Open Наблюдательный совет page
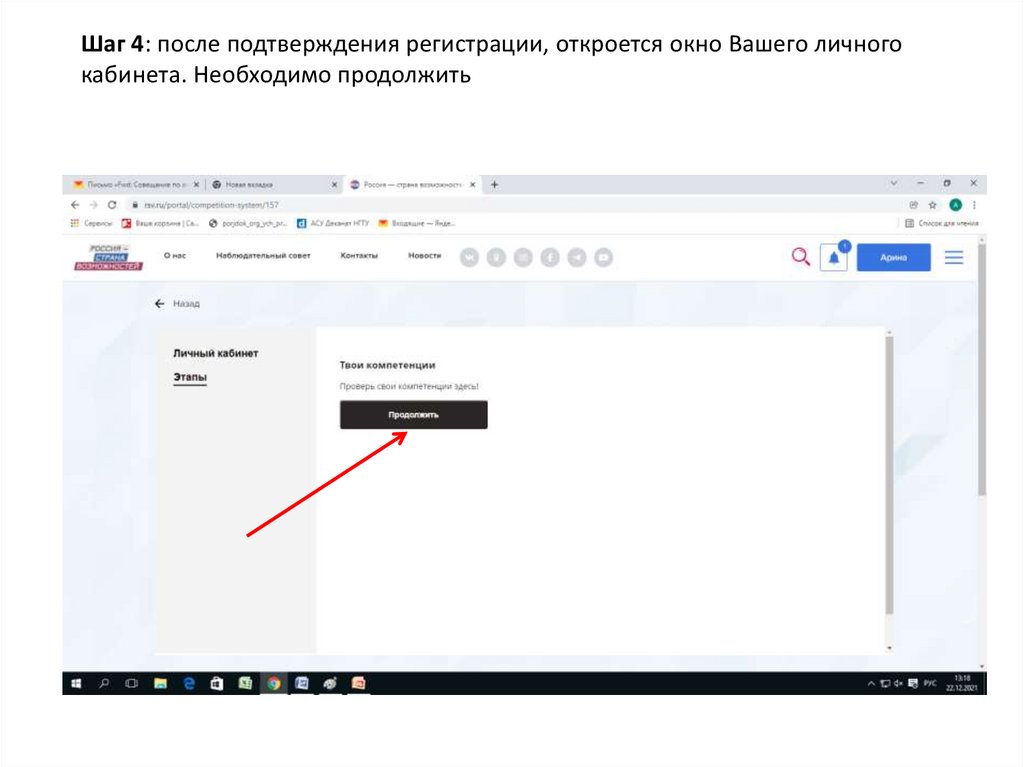 263,255
